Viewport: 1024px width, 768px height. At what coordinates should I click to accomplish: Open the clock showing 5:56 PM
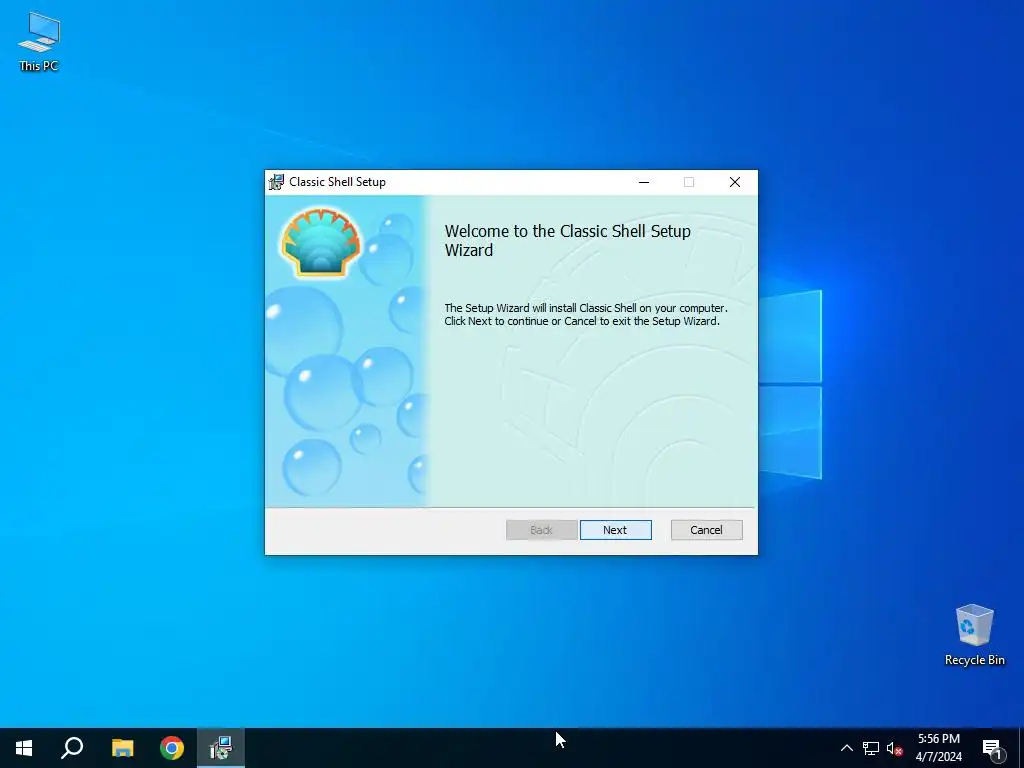pos(938,748)
